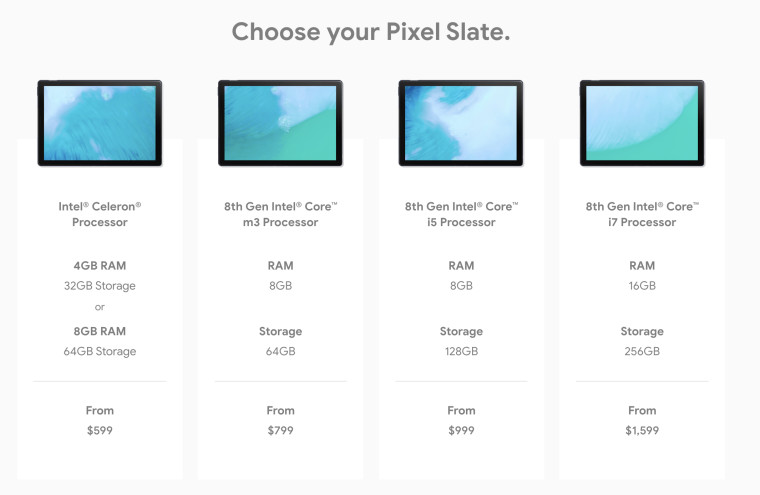This screenshot has width=760, height=495.
Task: Click the Intel Celeron Processor heading
Action: (100, 214)
